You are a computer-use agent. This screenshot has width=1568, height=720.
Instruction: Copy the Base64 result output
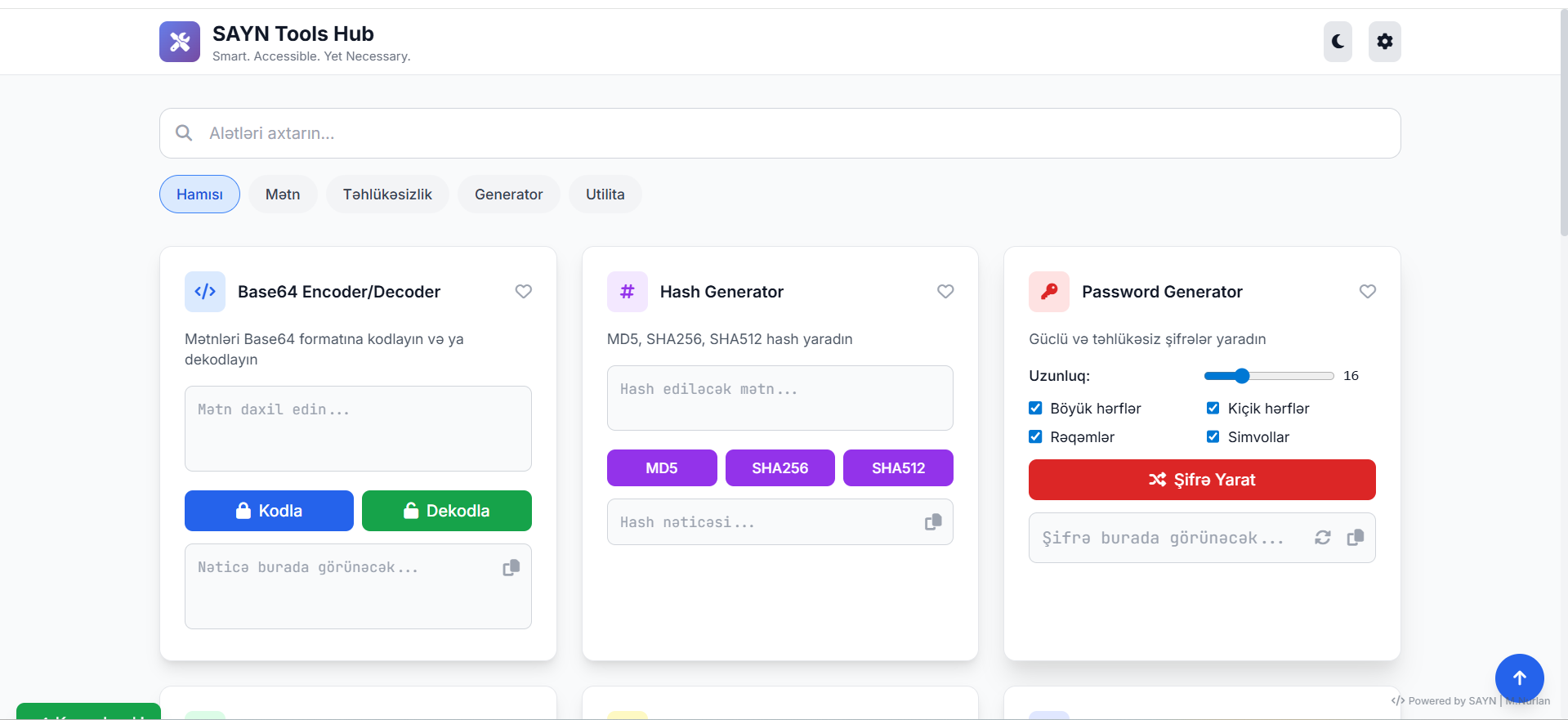pyautogui.click(x=511, y=568)
